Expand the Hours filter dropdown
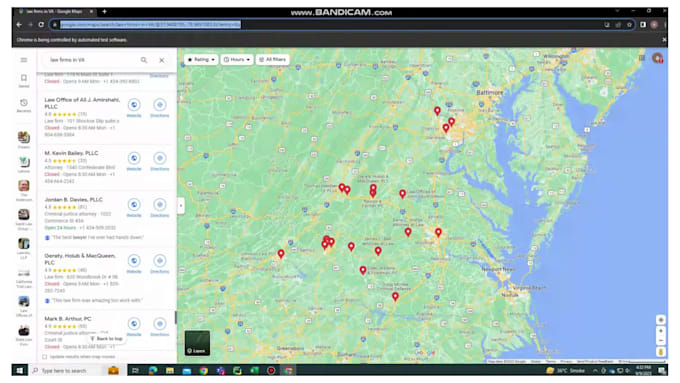 click(237, 59)
